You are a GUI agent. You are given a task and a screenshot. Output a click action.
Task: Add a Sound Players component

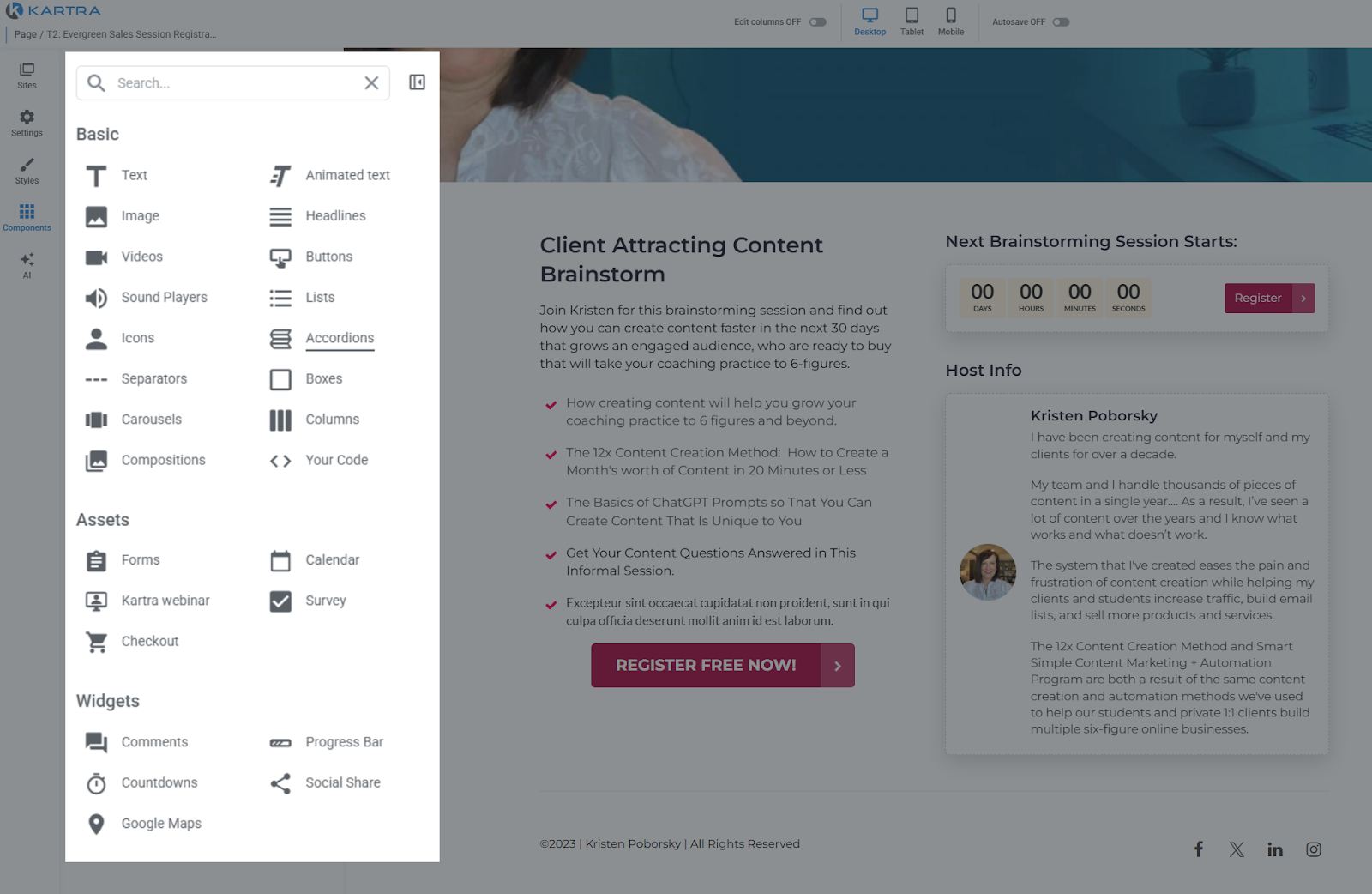147,298
